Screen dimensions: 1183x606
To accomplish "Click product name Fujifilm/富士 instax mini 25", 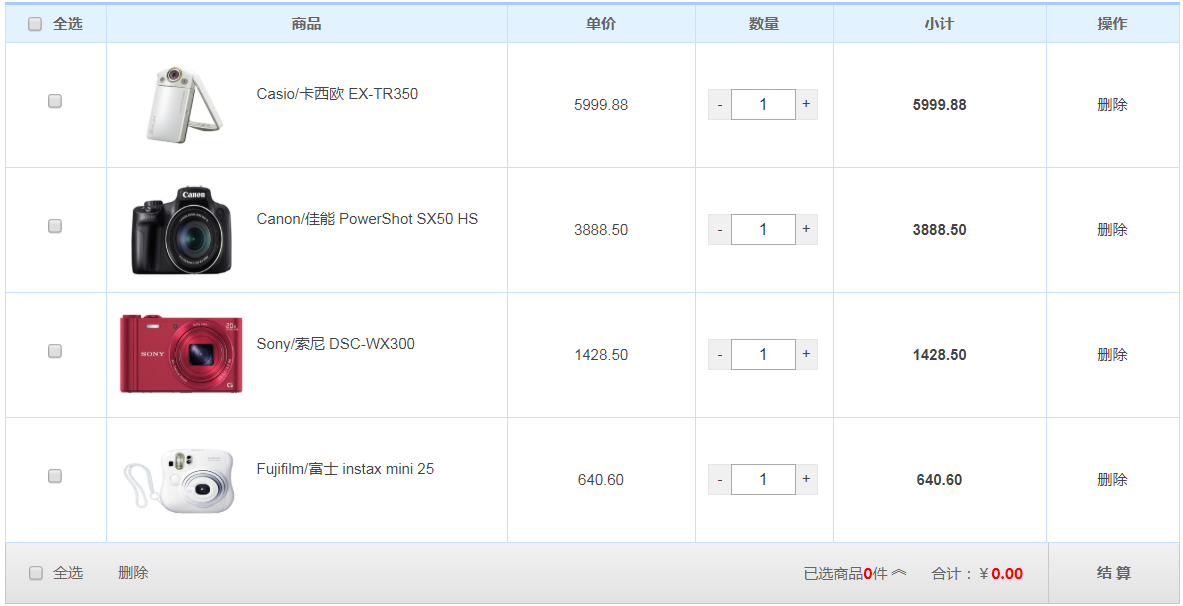I will coord(346,469).
